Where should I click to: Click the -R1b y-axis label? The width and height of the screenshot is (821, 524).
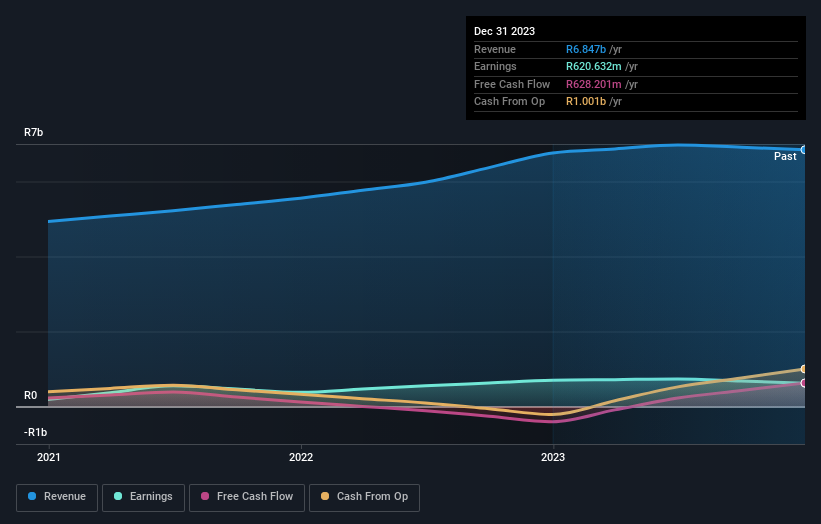(35, 432)
